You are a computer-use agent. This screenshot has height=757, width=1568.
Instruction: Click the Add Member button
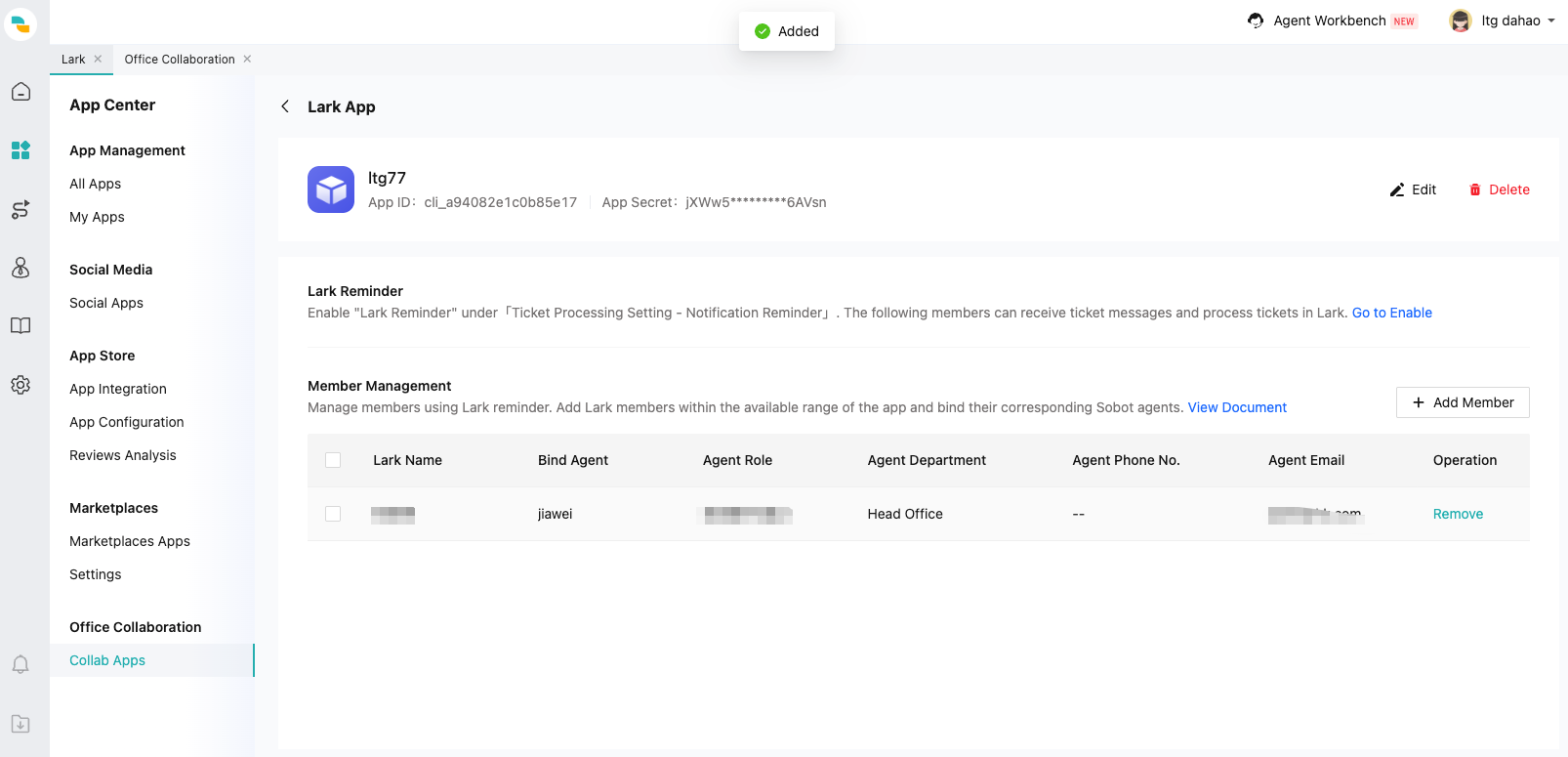(1462, 402)
